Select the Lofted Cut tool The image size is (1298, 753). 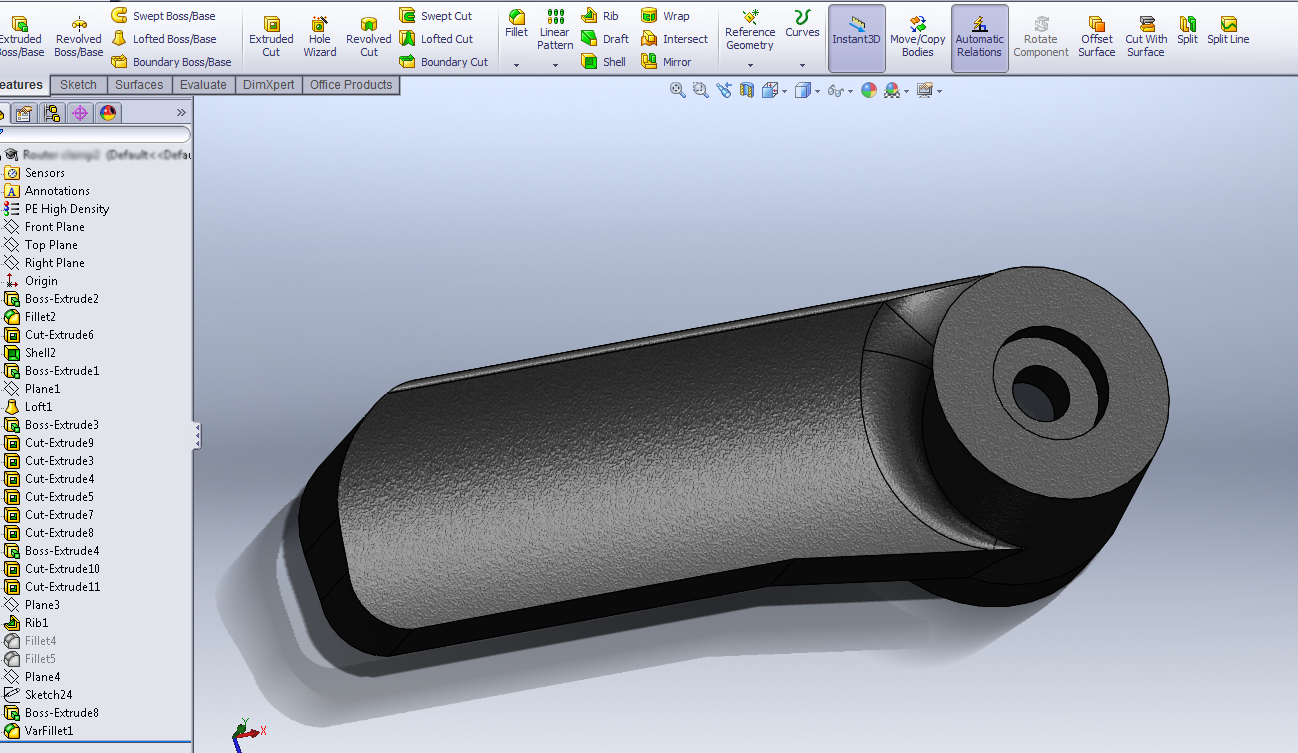pos(436,39)
